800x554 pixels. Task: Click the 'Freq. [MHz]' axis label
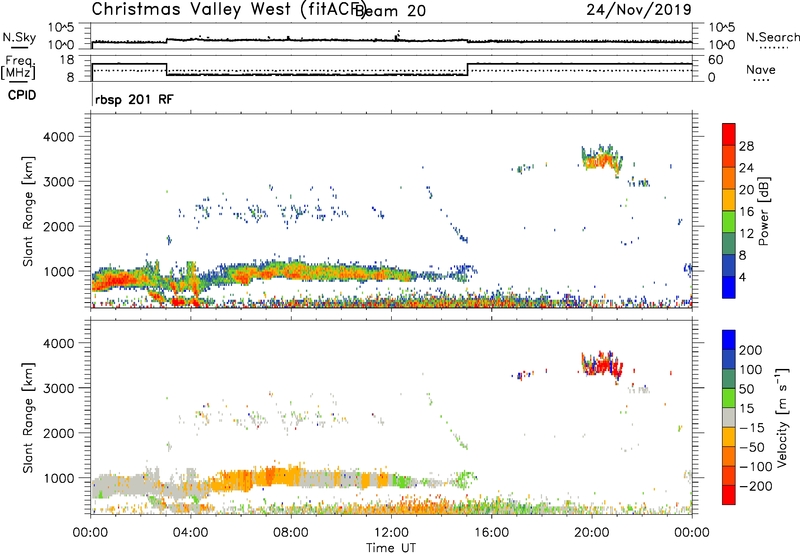tap(19, 67)
